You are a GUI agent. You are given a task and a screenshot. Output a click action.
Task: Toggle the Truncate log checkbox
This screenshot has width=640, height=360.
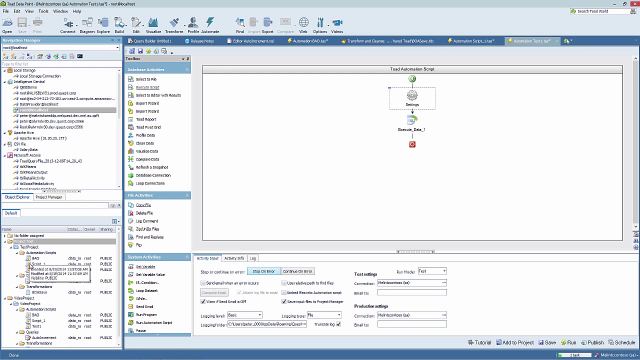[x=338, y=324]
